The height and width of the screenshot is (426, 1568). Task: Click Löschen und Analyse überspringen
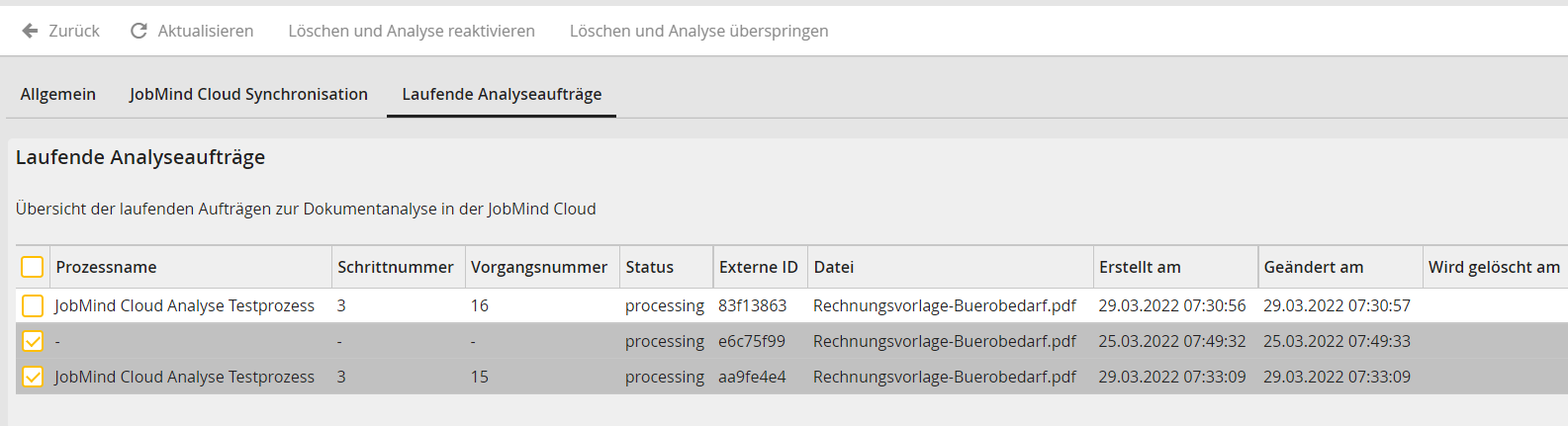coord(699,31)
